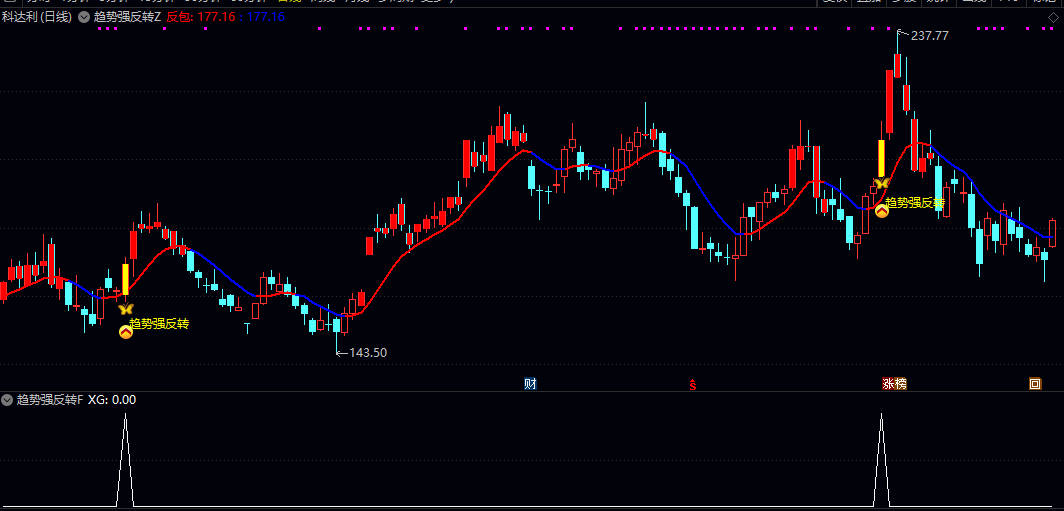The image size is (1064, 511).
Task: Click the 趋势强反转F indicator name
Action: [x=50, y=400]
